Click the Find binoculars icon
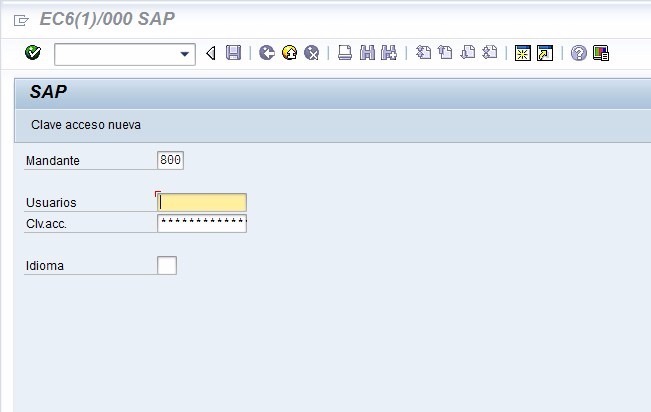The image size is (651, 412). coord(367,53)
